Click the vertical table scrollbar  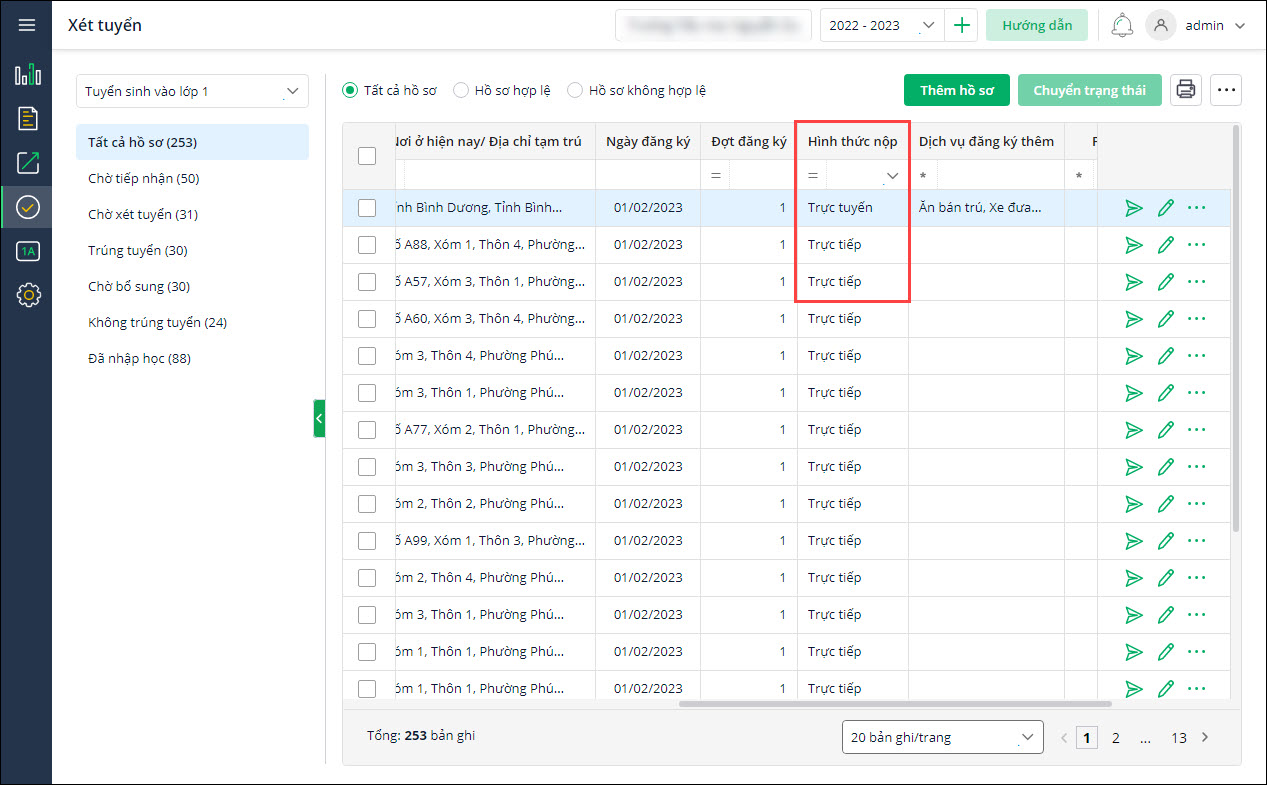point(1236,328)
